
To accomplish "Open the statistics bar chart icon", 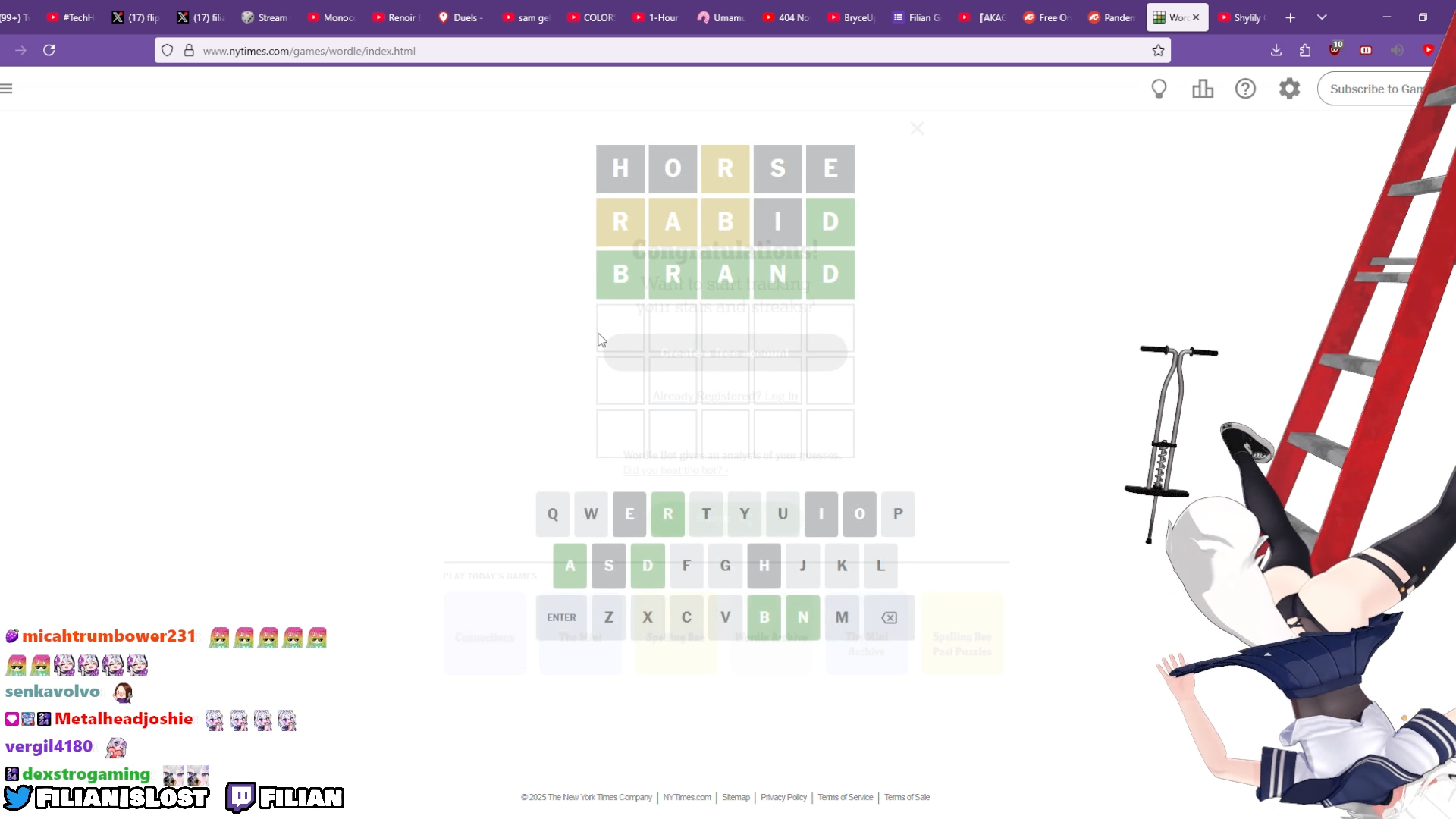I will coord(1203,89).
